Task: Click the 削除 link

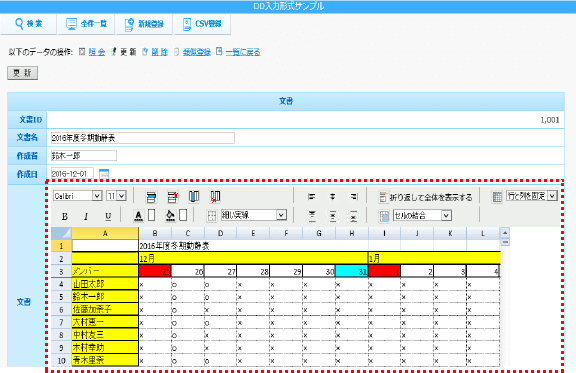Action: pyautogui.click(x=160, y=52)
